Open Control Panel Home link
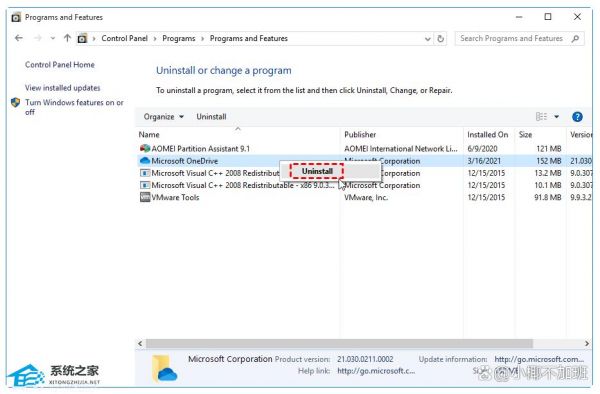 point(60,65)
